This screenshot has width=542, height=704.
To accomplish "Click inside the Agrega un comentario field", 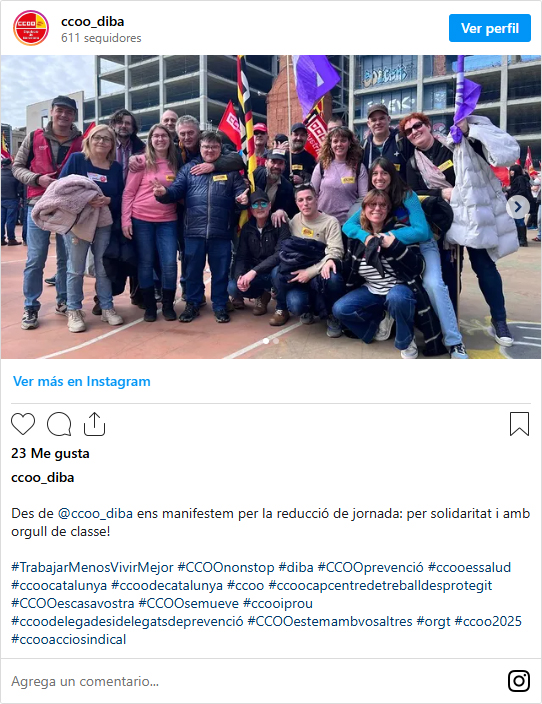I will click(x=256, y=681).
